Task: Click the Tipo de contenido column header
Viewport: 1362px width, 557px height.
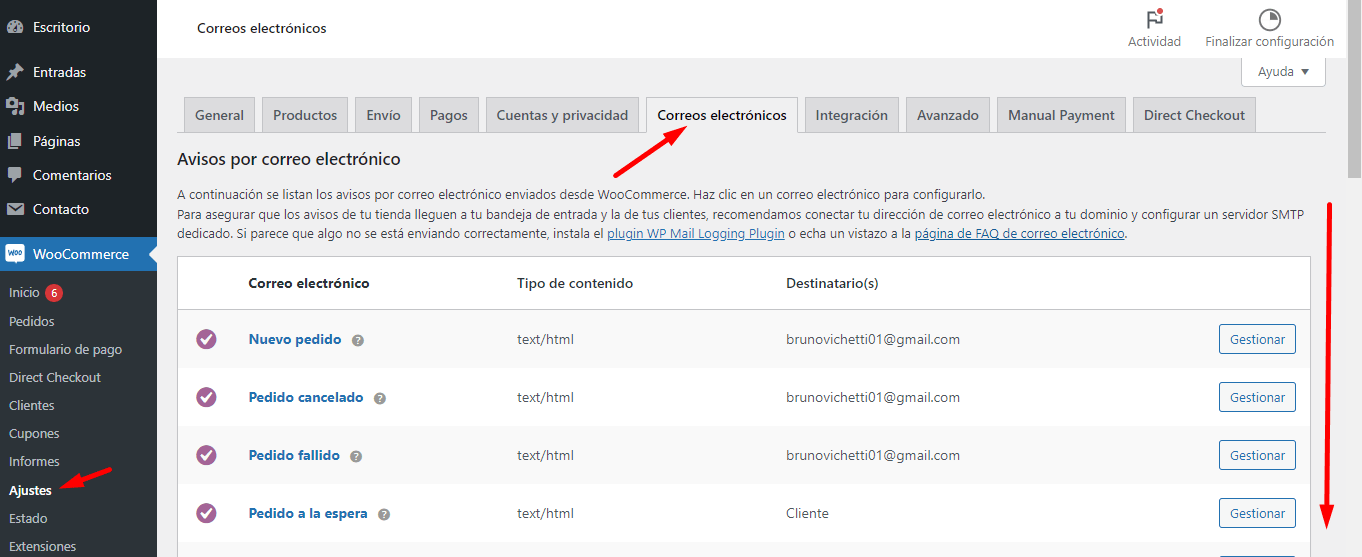Action: [575, 283]
